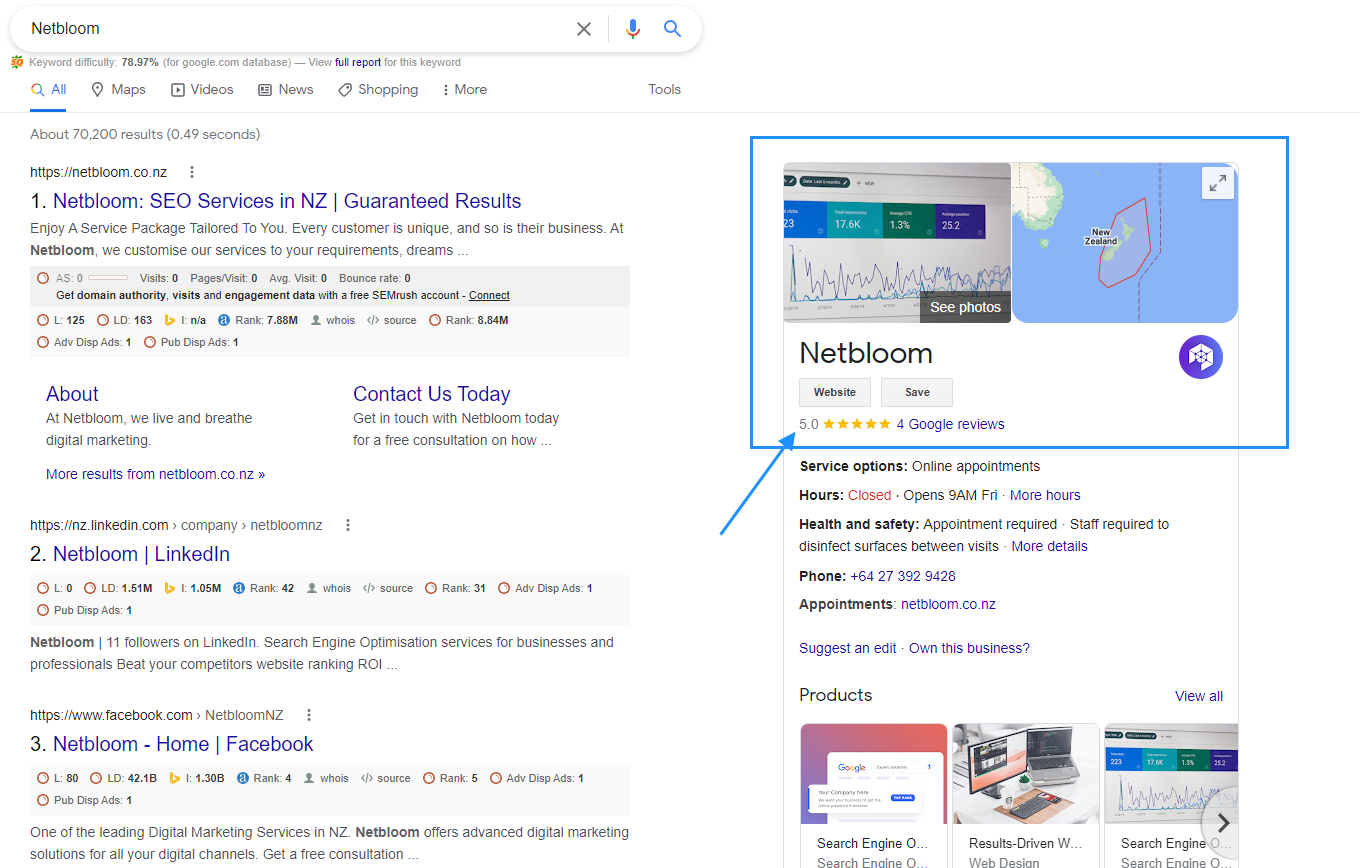
Task: Click the 'About 70,200 results' text
Action: point(145,134)
